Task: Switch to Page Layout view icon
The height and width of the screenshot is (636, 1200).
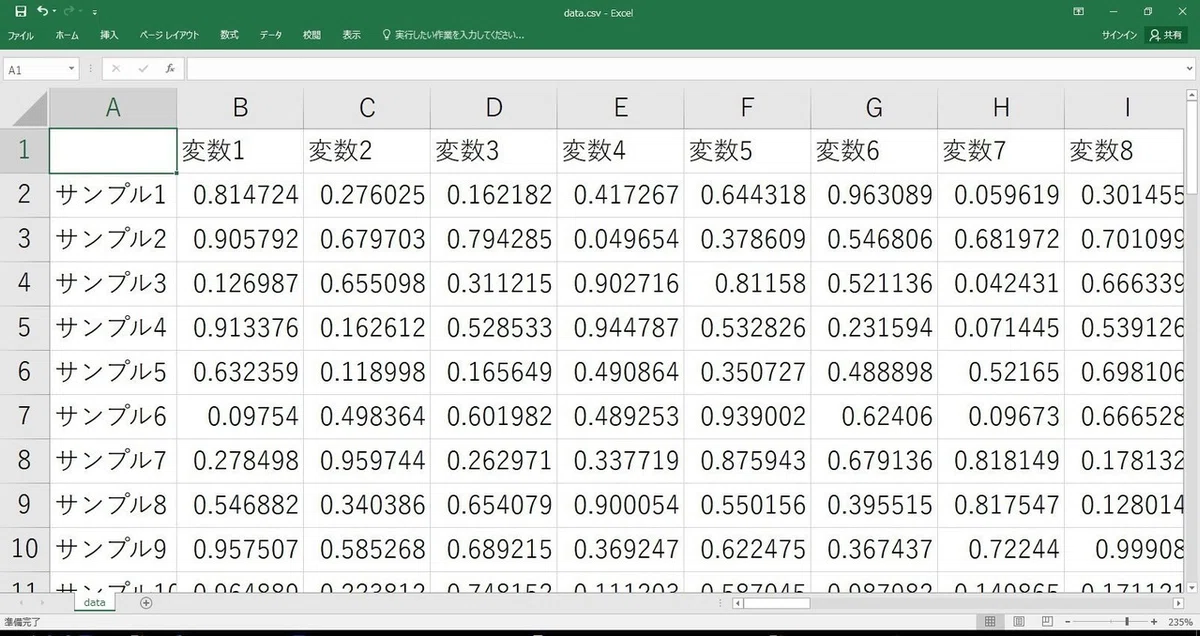Action: (x=1019, y=622)
